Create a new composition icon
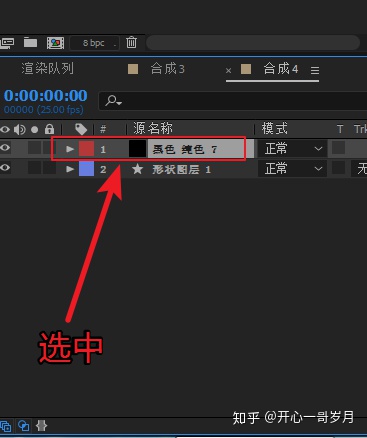 [x=55, y=43]
